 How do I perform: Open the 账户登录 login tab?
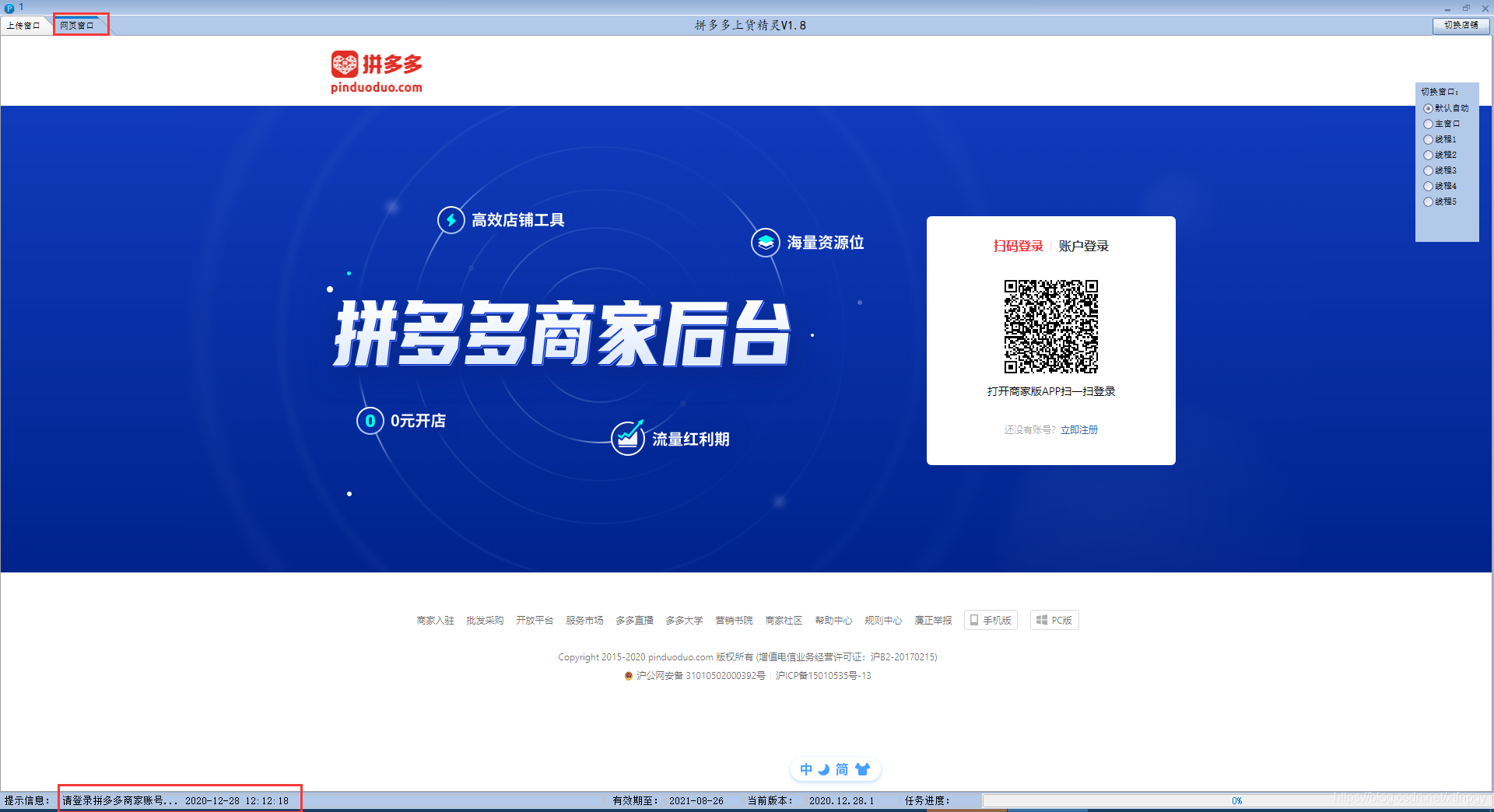1083,246
